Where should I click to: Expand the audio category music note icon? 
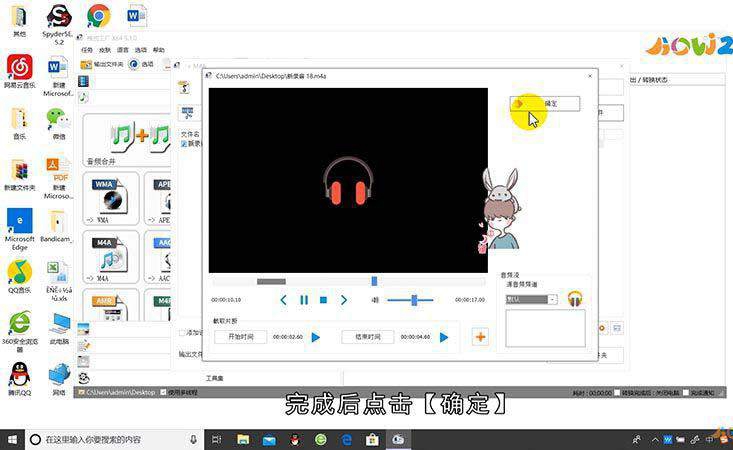tap(83, 97)
